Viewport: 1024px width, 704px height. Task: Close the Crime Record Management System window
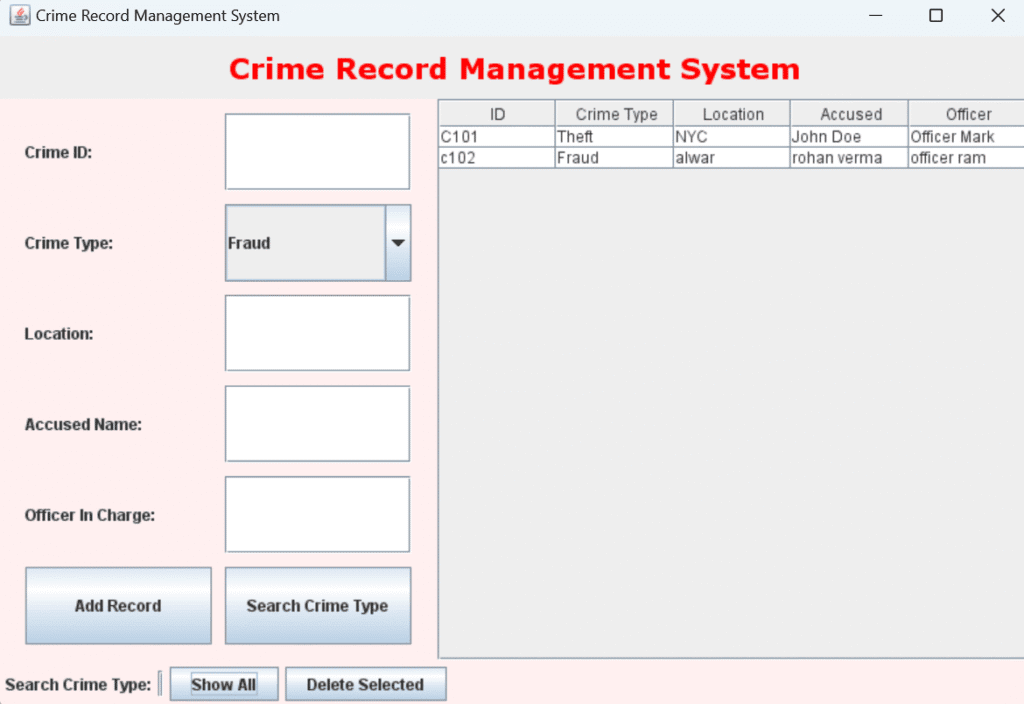tap(997, 16)
